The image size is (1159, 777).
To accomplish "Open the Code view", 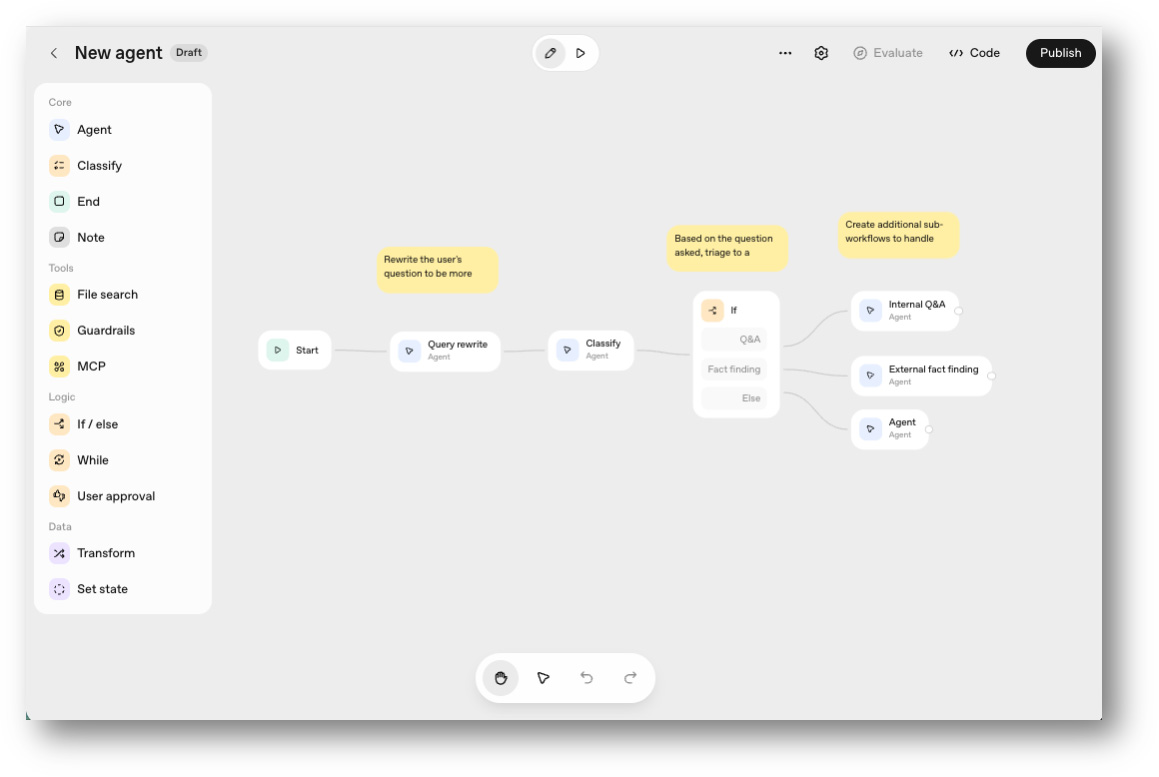I will pyautogui.click(x=975, y=53).
